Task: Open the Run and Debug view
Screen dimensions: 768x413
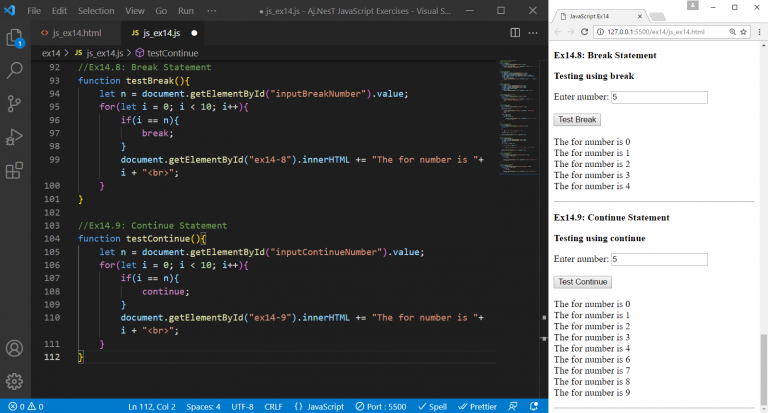Action: (15, 137)
